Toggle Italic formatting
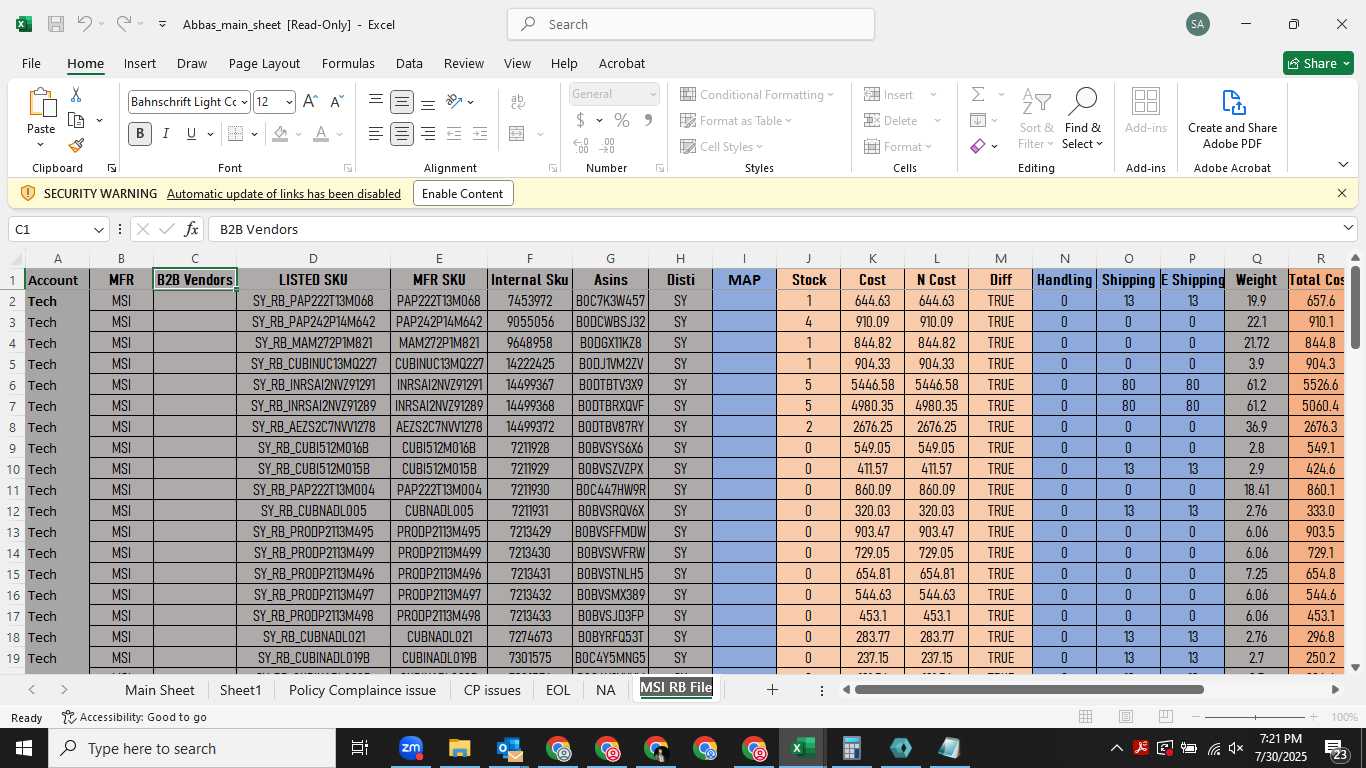 tap(166, 133)
